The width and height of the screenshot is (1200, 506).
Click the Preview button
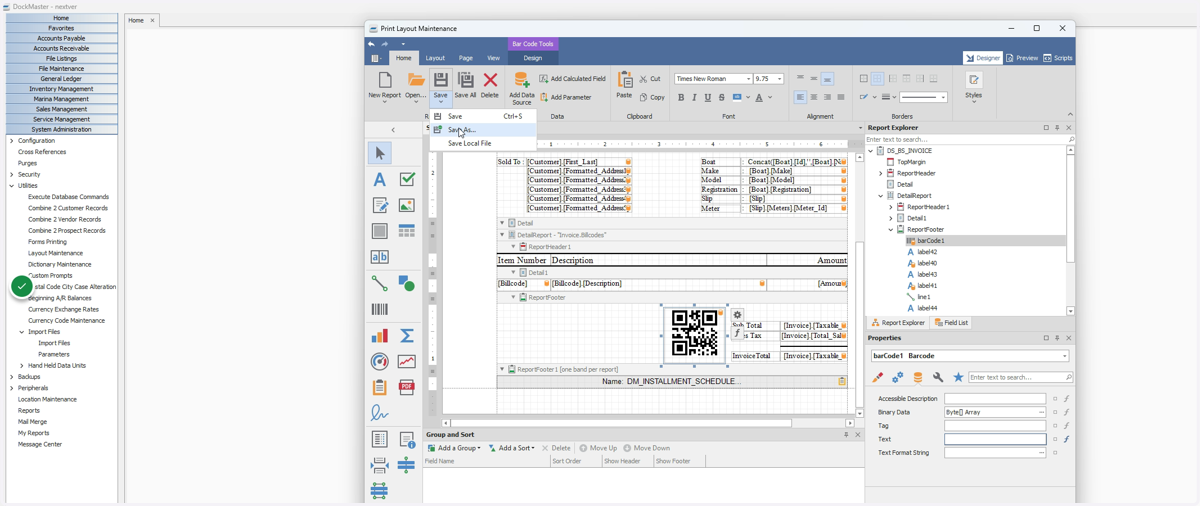1022,58
